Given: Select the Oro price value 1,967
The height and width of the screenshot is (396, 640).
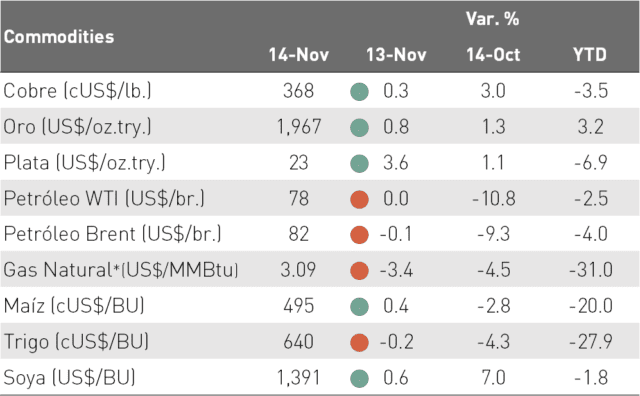Looking at the screenshot, I should [x=299, y=127].
